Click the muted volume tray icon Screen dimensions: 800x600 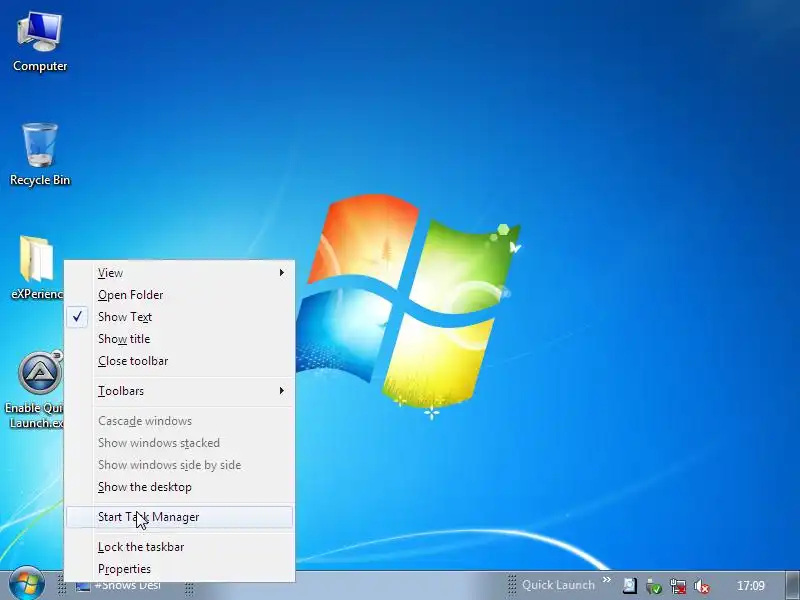702,586
